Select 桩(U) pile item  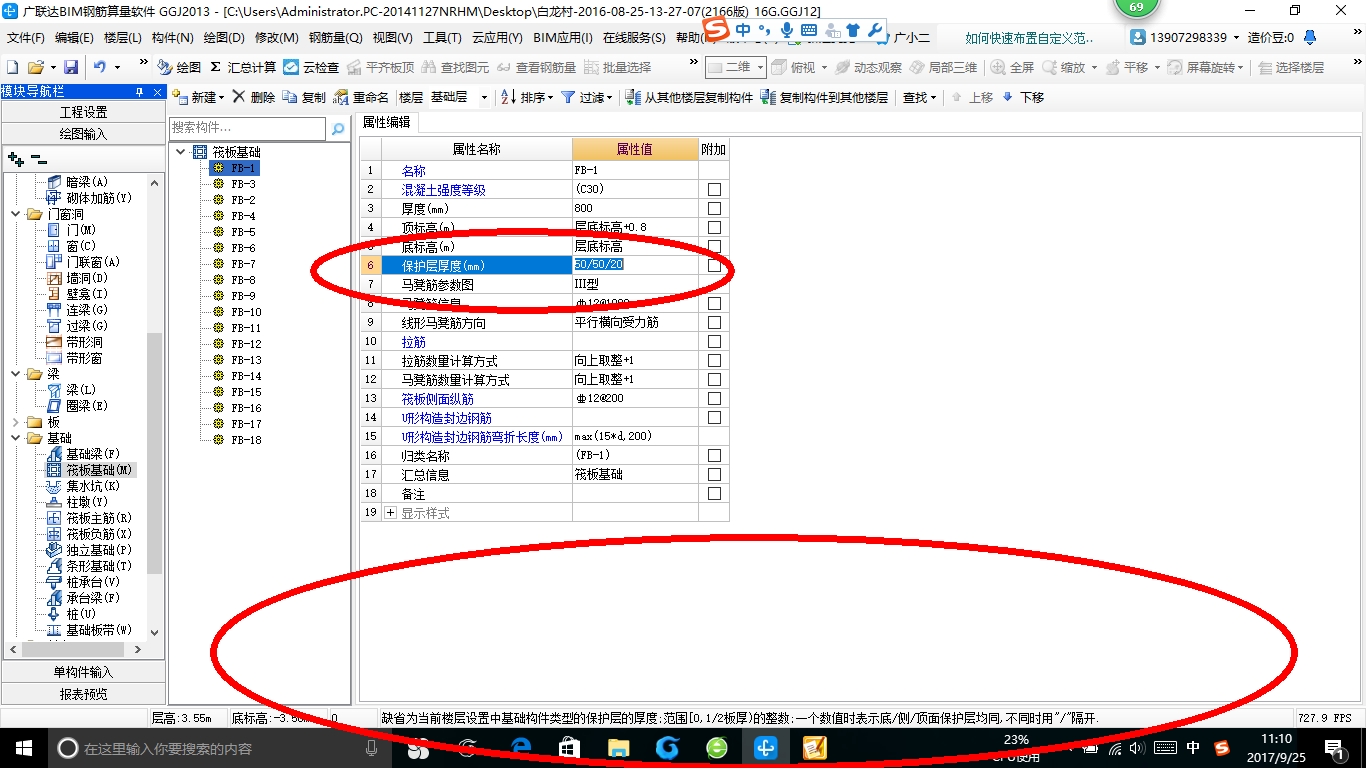pyautogui.click(x=72, y=614)
